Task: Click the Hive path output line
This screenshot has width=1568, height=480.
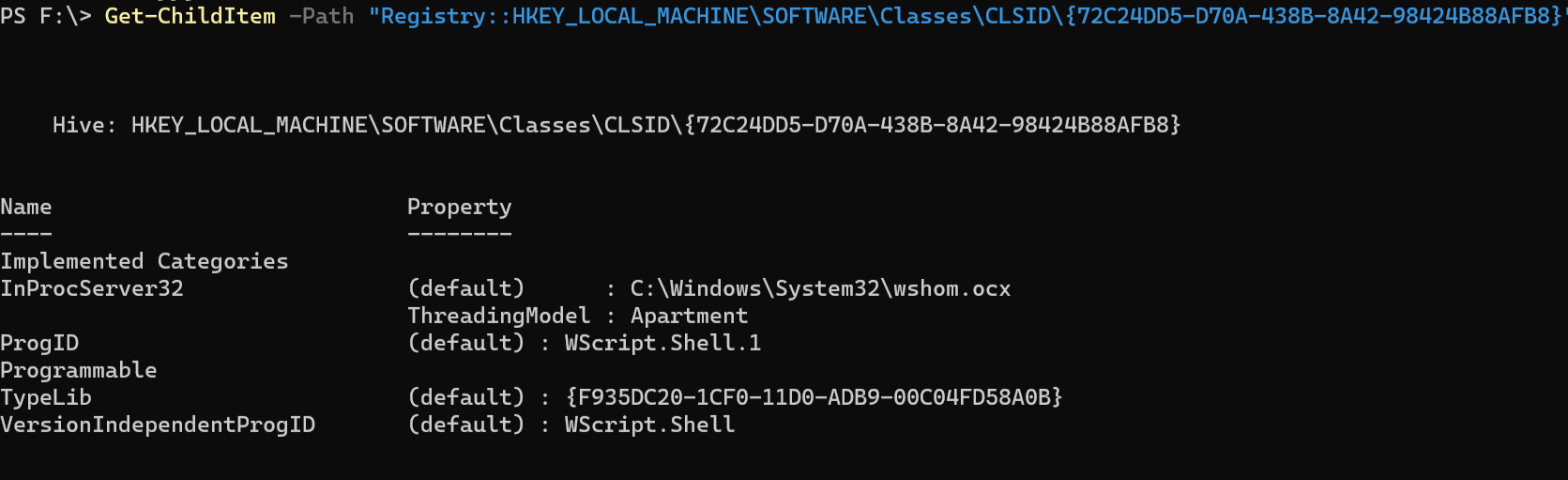Action: [x=617, y=125]
